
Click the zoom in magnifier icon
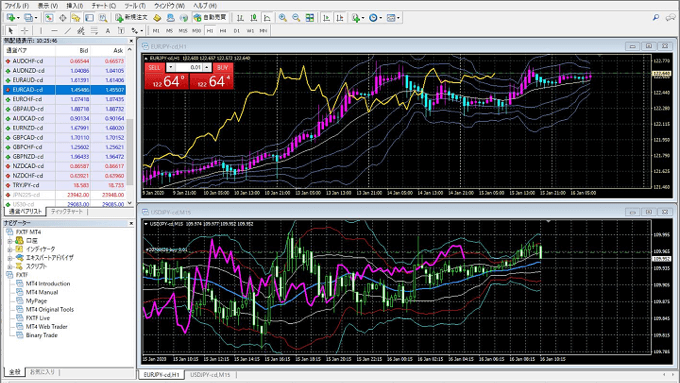(x=283, y=18)
